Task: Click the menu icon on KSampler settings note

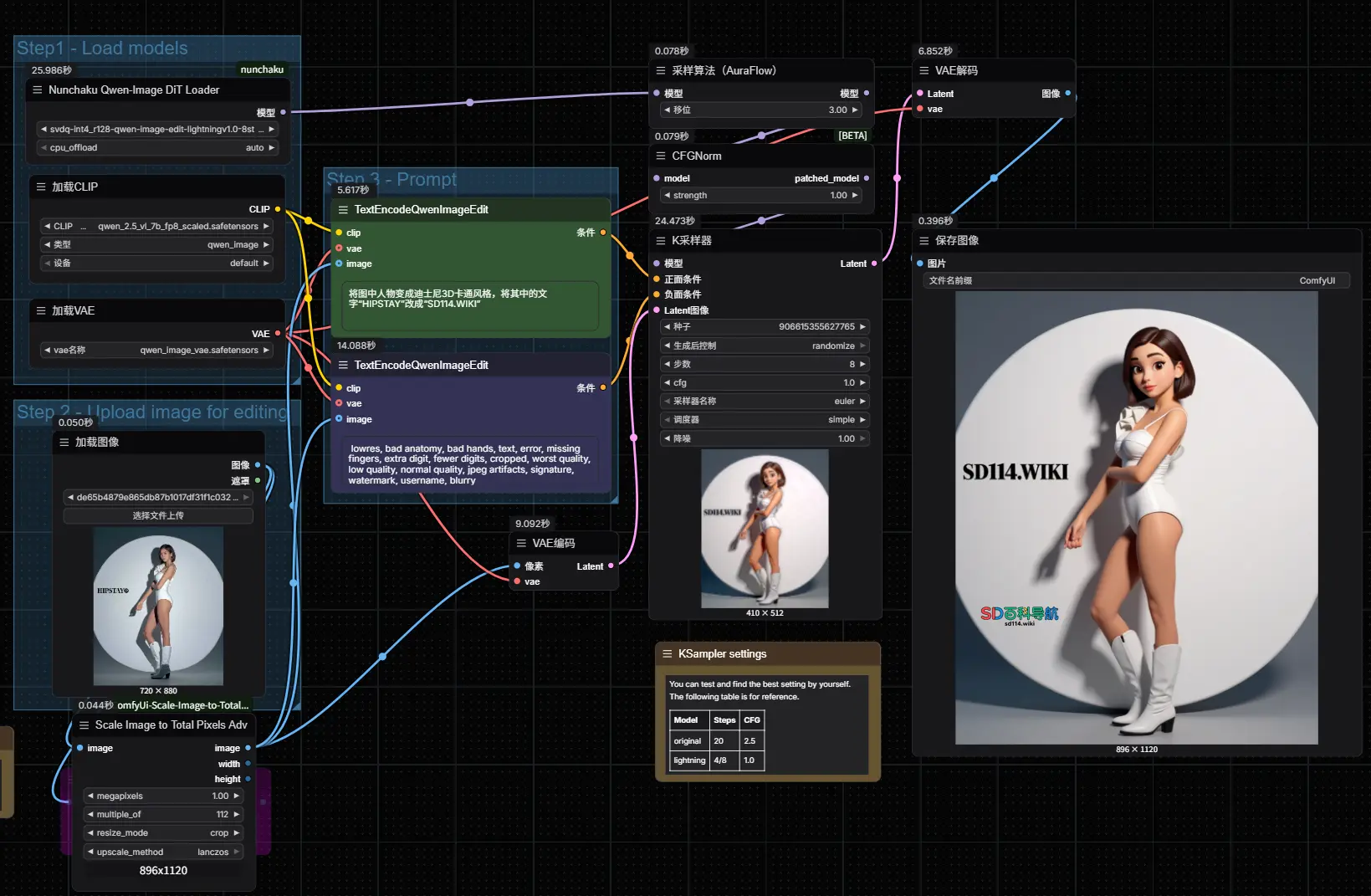Action: (x=668, y=653)
